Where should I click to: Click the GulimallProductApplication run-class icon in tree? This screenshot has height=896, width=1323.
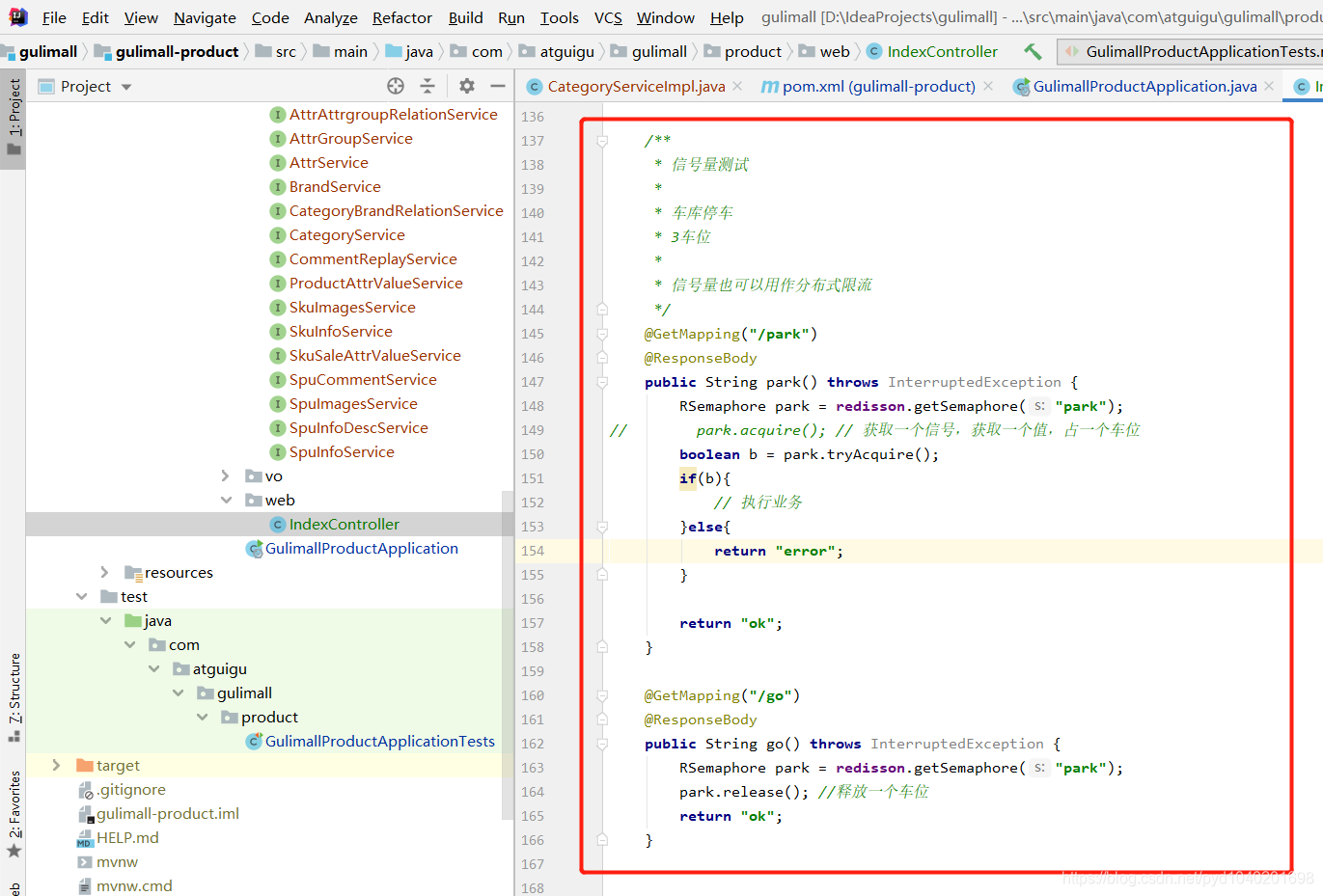[x=254, y=549]
